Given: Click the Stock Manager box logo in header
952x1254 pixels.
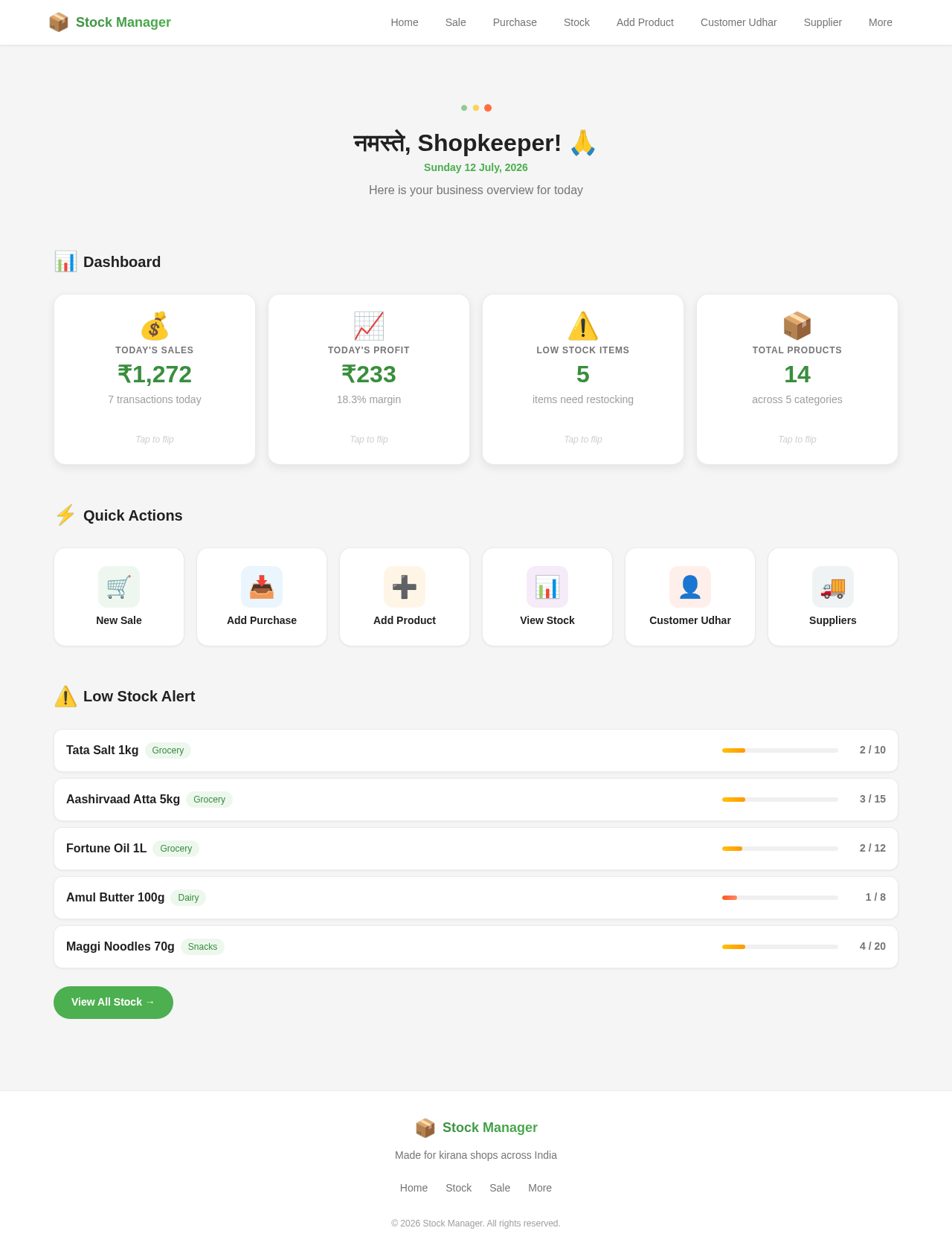Looking at the screenshot, I should tap(59, 22).
